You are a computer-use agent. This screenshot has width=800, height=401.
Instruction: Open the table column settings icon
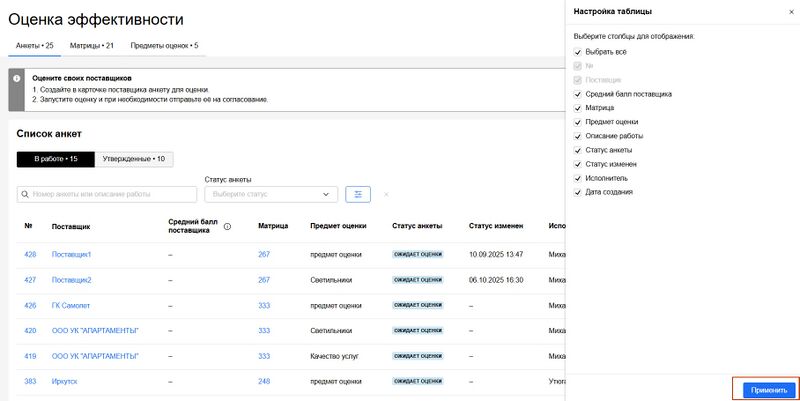(x=357, y=194)
